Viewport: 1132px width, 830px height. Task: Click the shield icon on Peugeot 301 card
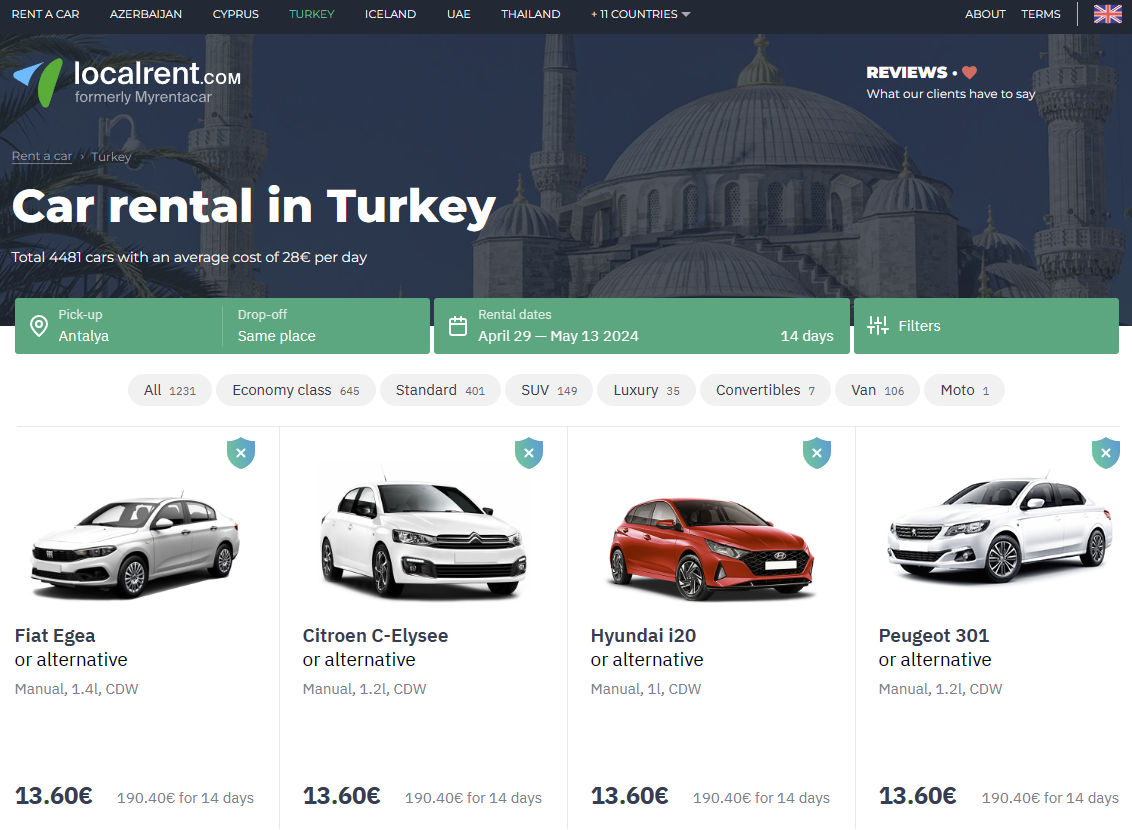(x=1105, y=453)
